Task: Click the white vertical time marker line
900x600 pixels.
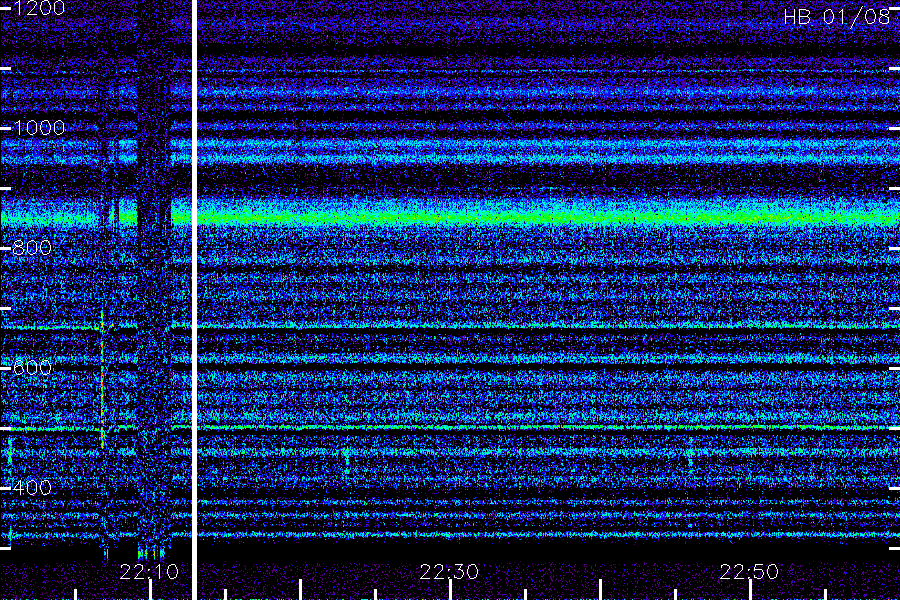Action: coord(194,300)
